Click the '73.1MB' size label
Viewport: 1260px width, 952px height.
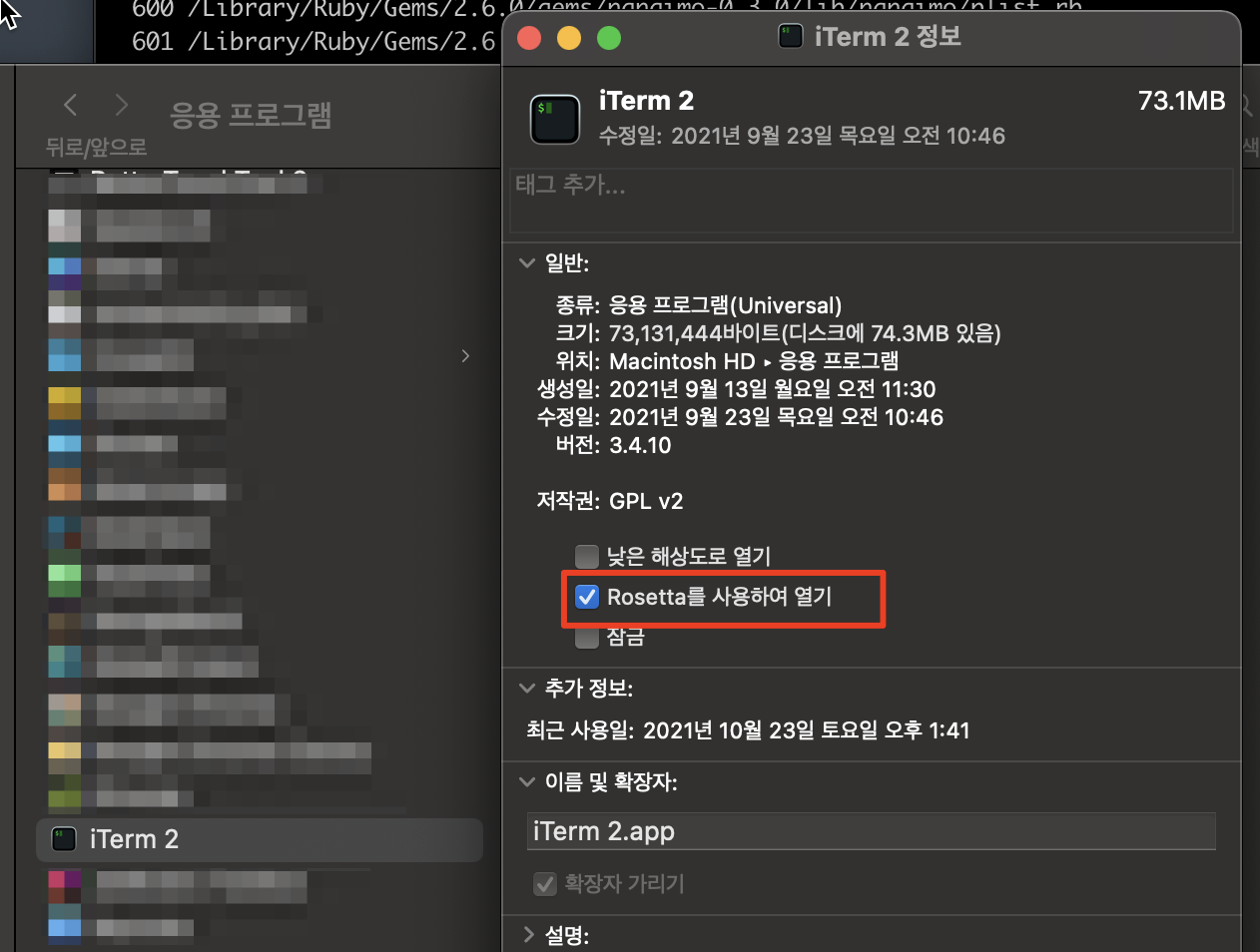click(1181, 101)
